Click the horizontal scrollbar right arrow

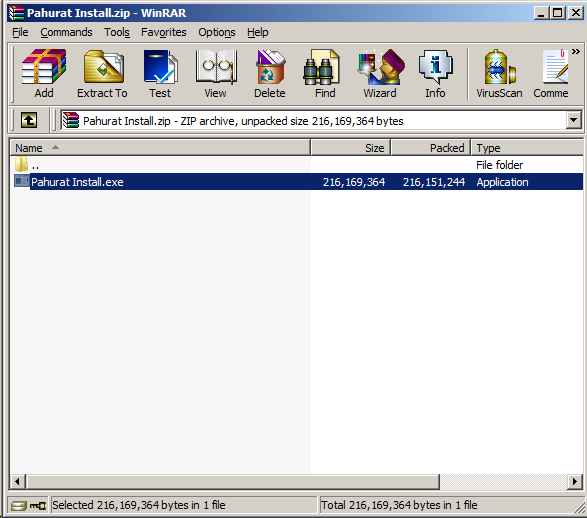575,482
